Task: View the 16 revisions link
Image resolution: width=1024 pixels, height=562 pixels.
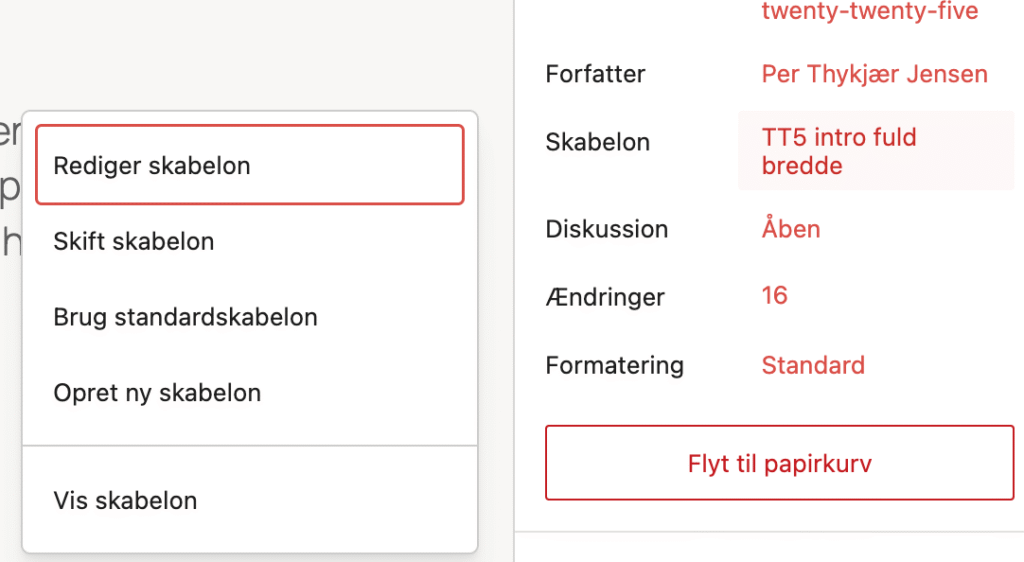Action: [775, 296]
